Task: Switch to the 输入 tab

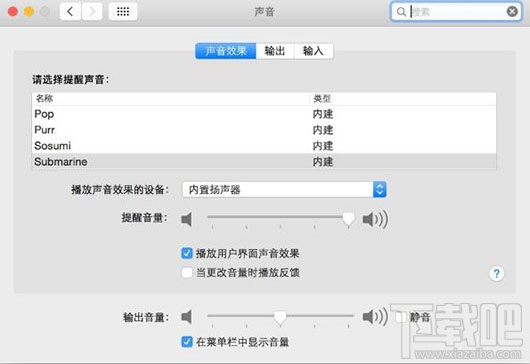Action: tap(313, 51)
